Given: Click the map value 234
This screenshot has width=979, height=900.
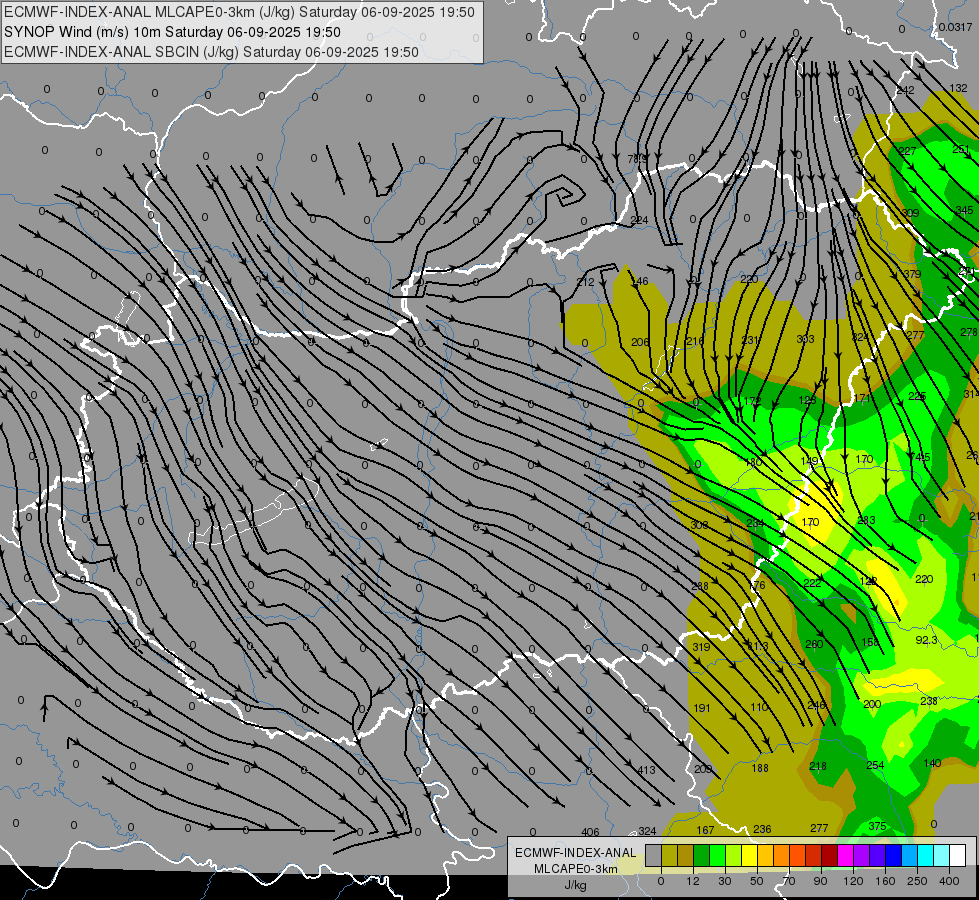Looking at the screenshot, I should click(x=755, y=523).
